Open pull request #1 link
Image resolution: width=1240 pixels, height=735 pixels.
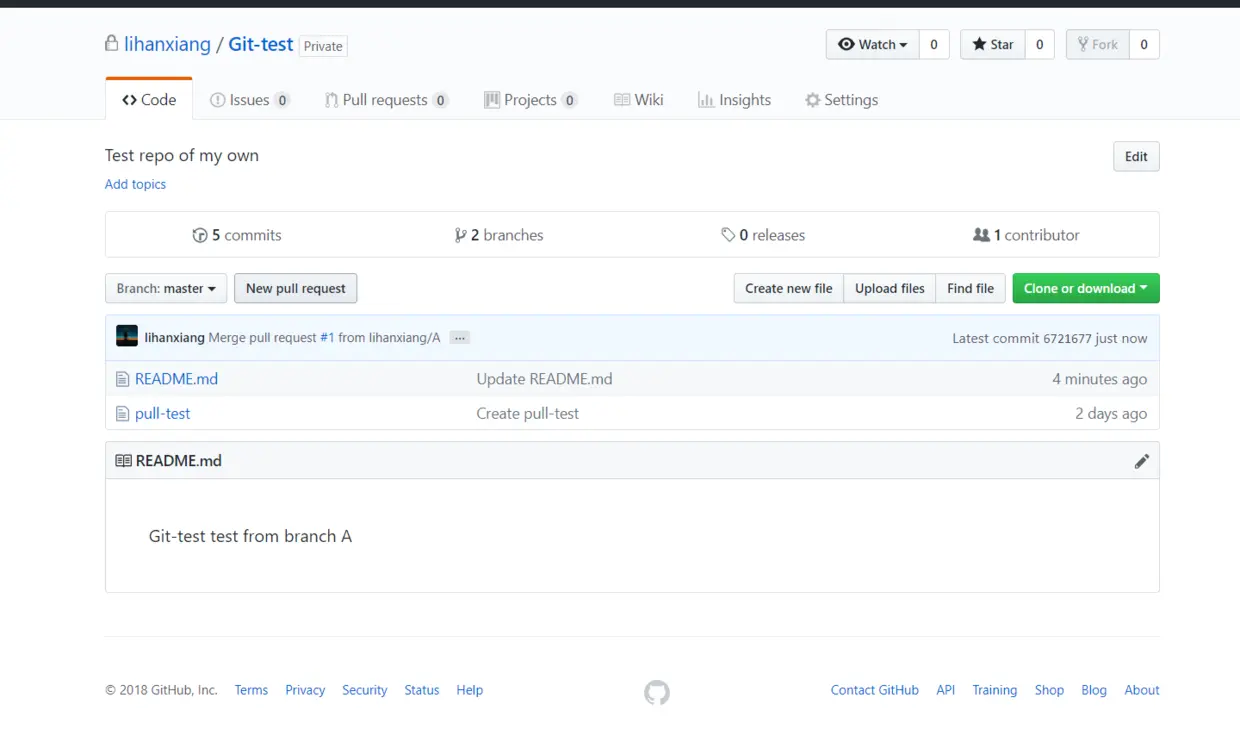[327, 338]
